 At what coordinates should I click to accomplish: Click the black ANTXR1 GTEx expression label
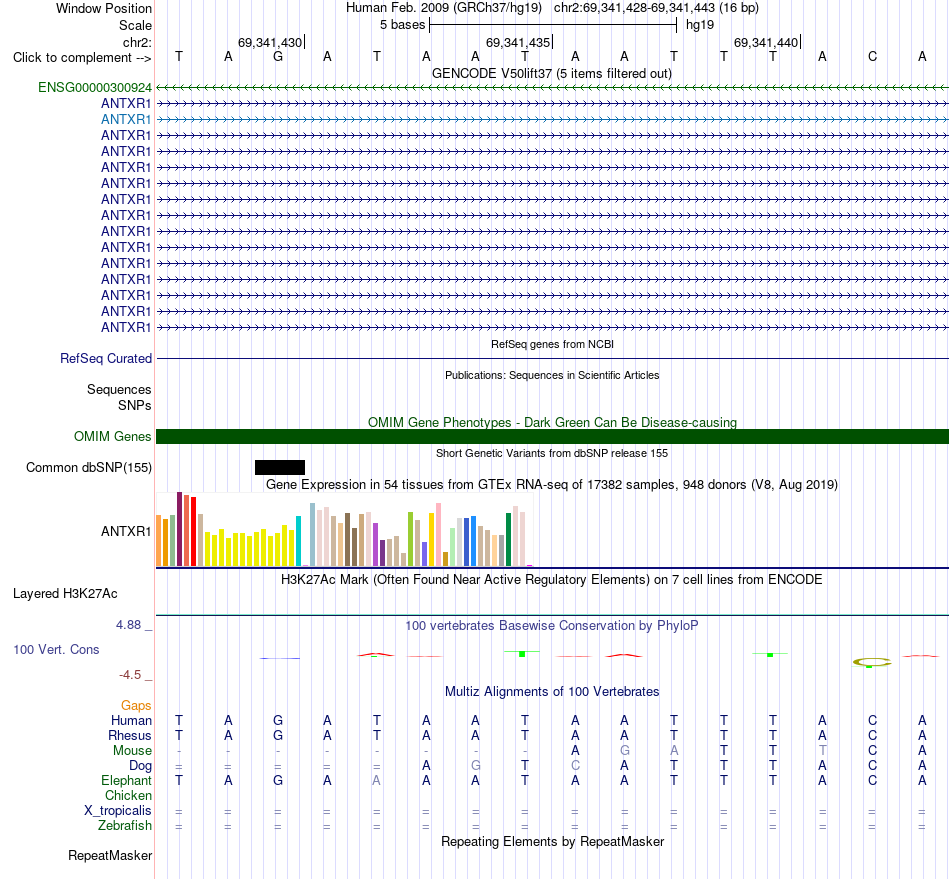pos(126,531)
